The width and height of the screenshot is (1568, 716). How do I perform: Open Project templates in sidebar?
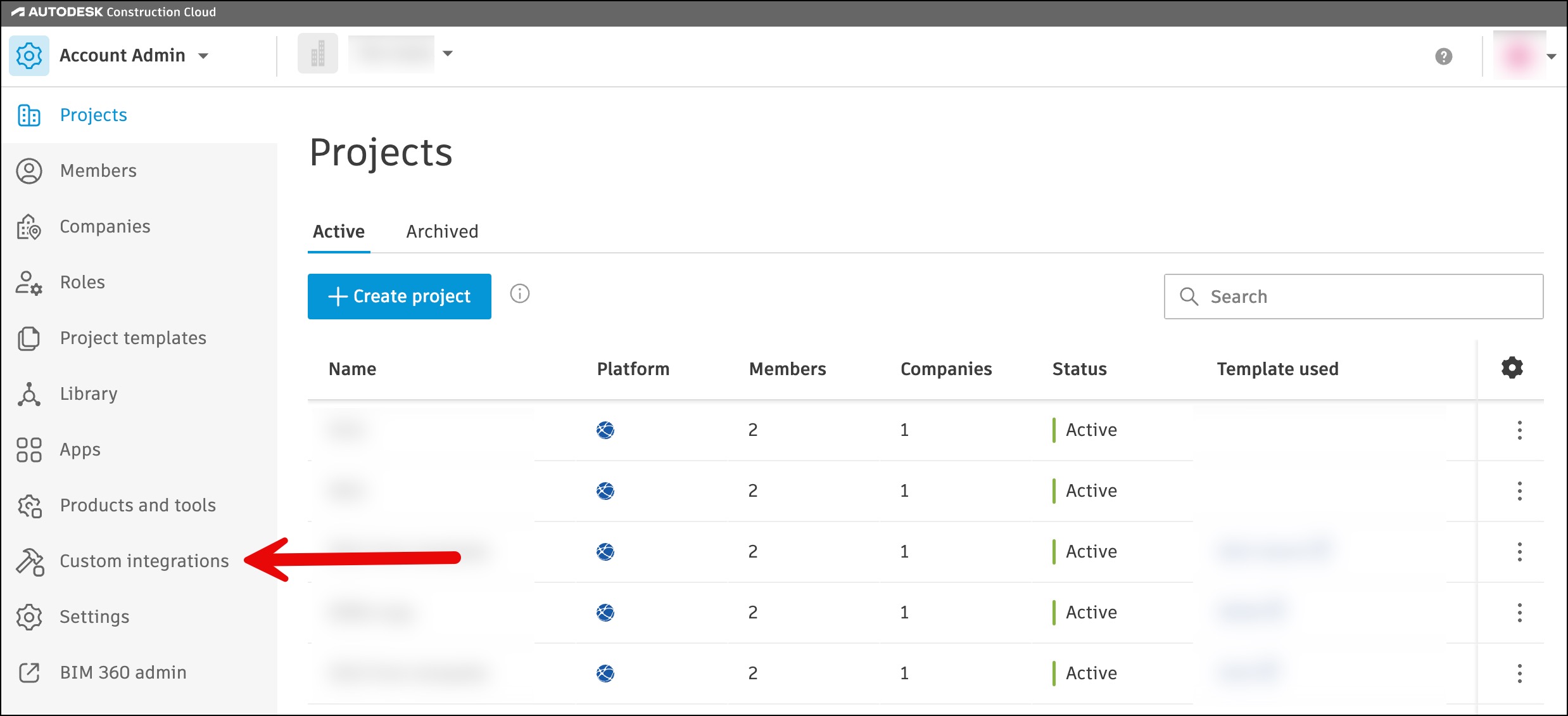click(x=133, y=338)
